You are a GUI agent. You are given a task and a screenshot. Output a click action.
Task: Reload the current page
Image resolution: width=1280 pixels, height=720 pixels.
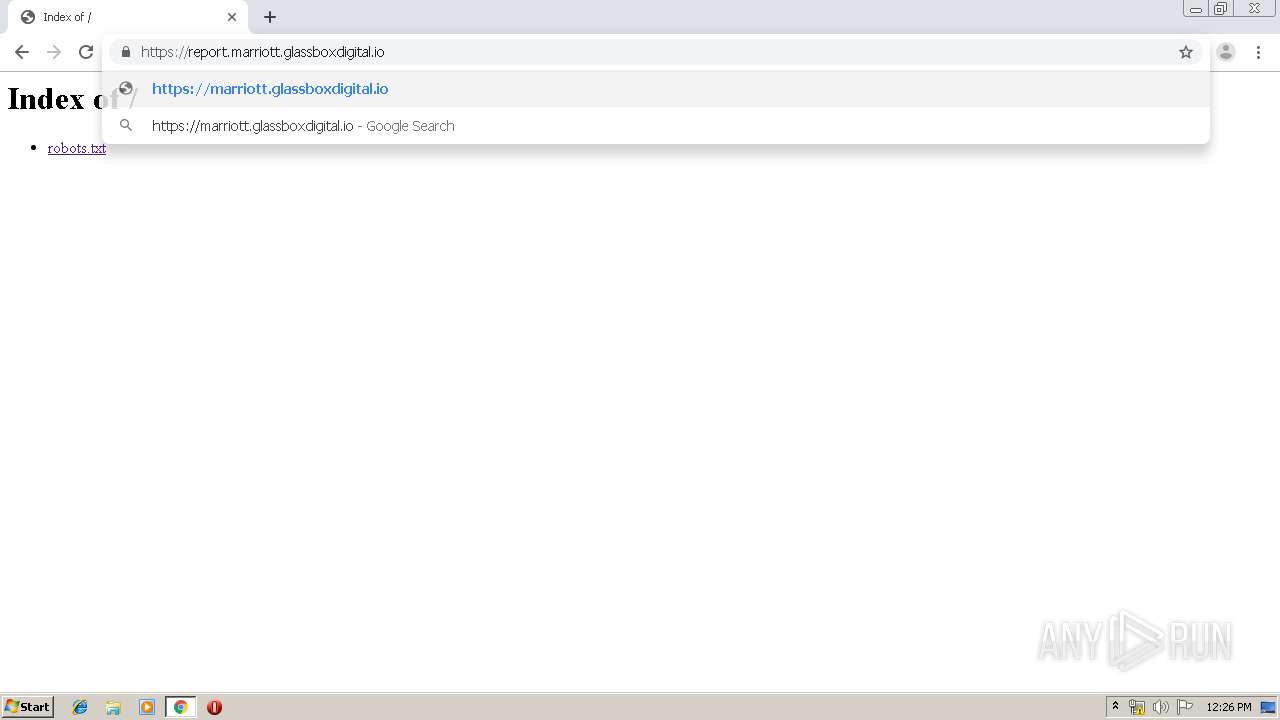[86, 52]
